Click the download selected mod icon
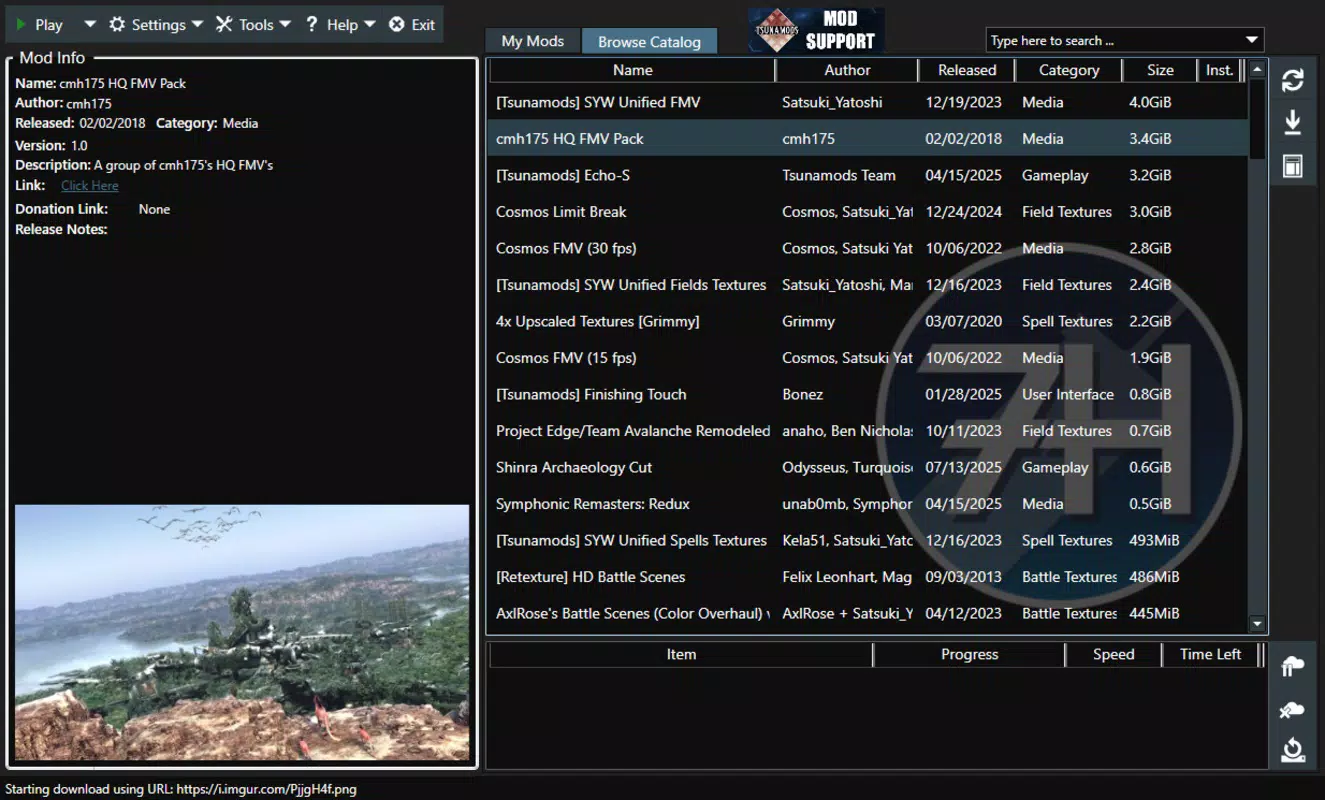This screenshot has height=800, width=1325. [1293, 123]
